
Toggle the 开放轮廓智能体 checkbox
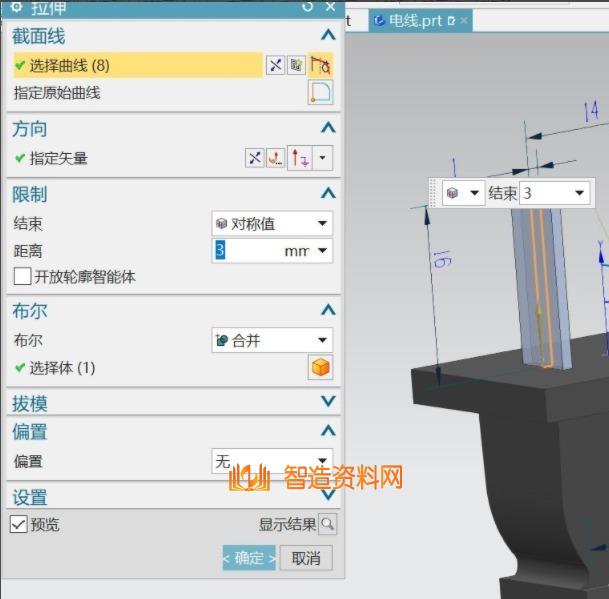[x=22, y=276]
